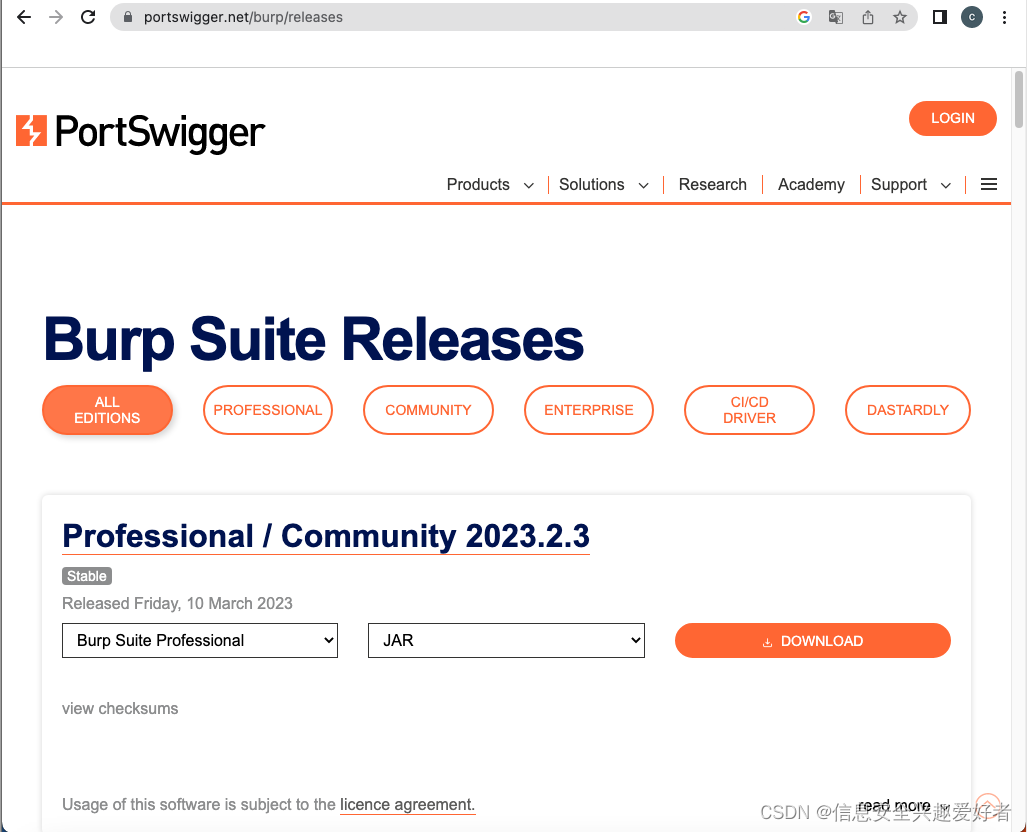The height and width of the screenshot is (832, 1027).
Task: Select the ALL EDITIONS filter
Action: click(107, 410)
